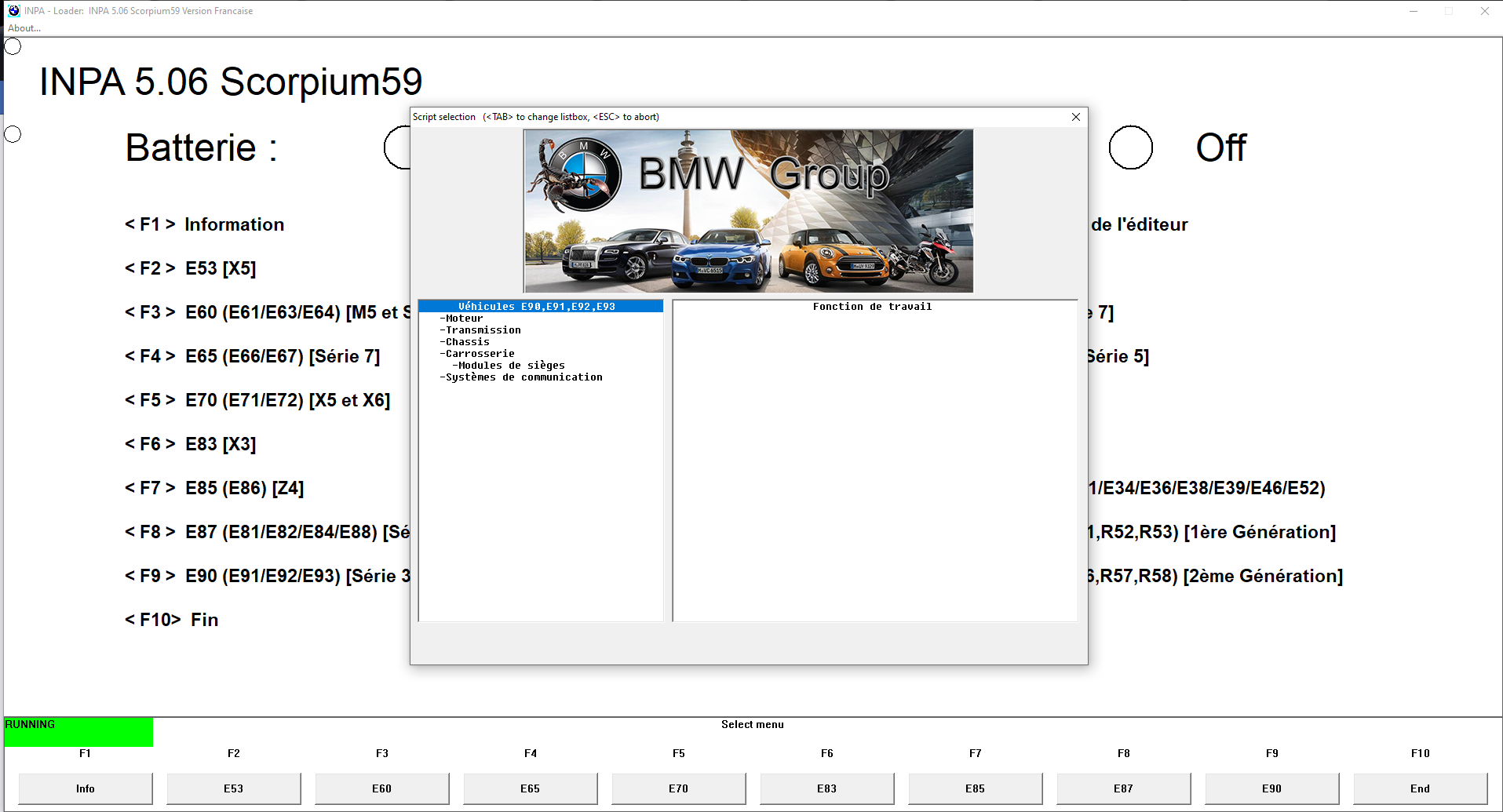This screenshot has width=1503, height=812.
Task: Click the E53 function button
Action: [234, 788]
